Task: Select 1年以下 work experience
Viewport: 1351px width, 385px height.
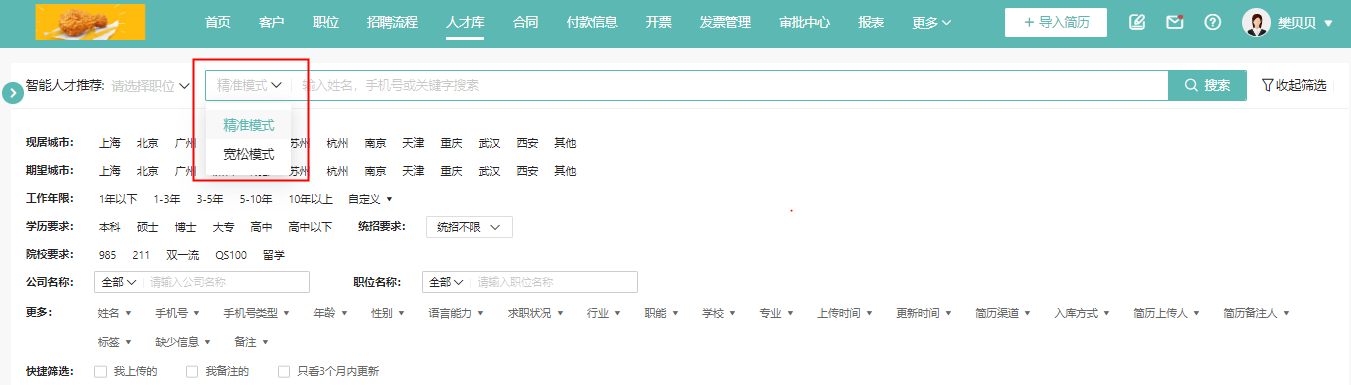Action: (118, 199)
